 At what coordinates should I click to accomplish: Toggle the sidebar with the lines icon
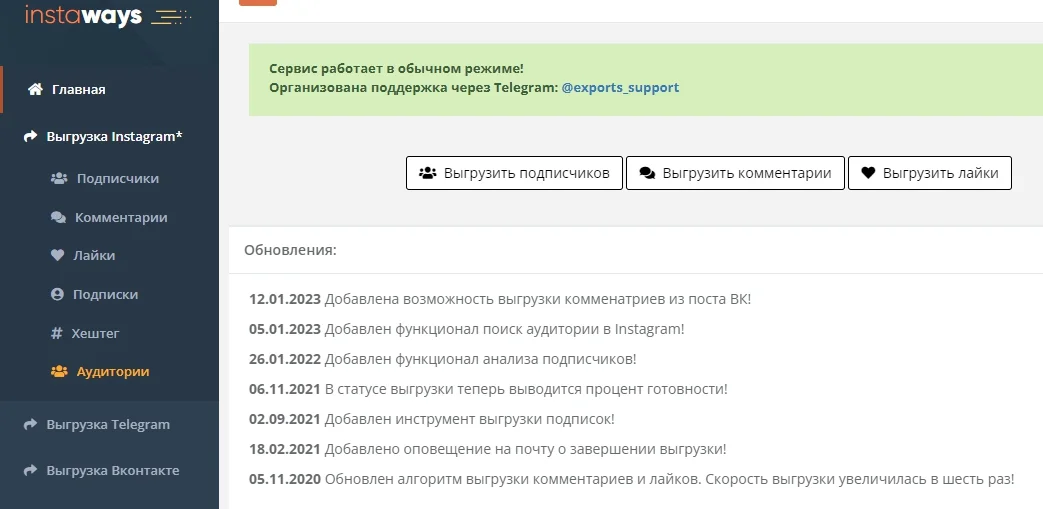click(170, 15)
